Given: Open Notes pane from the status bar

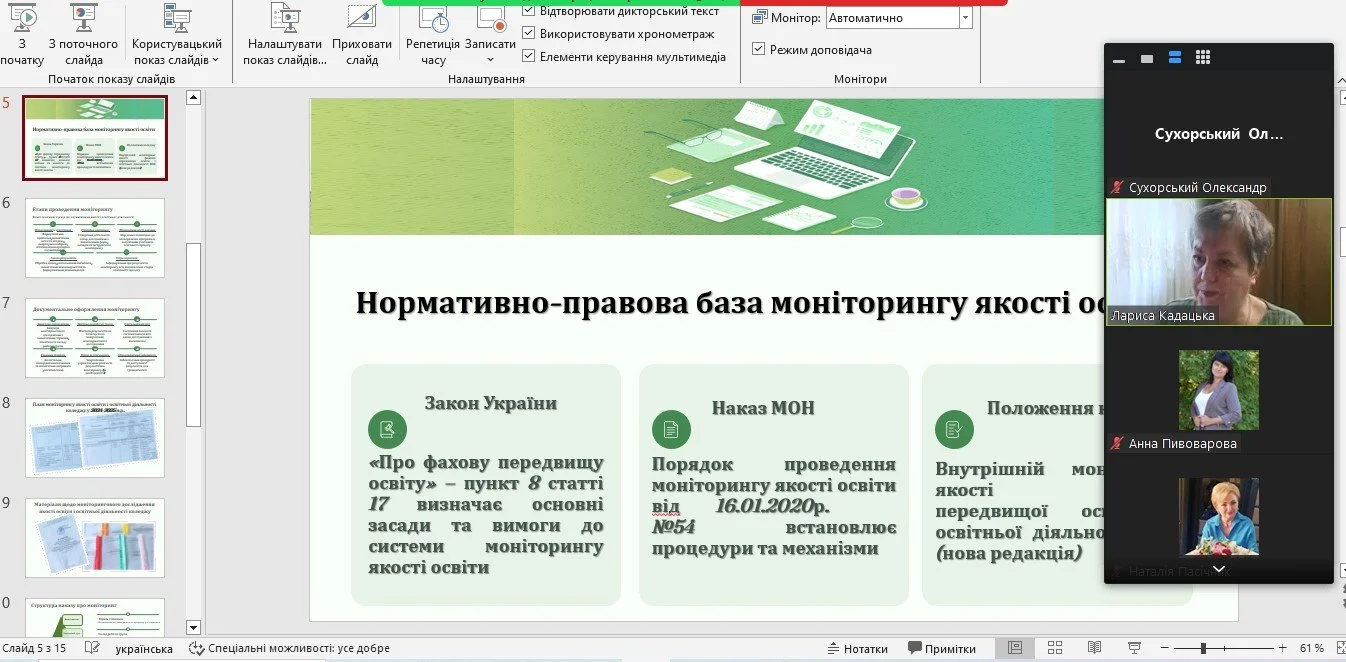Looking at the screenshot, I should click(x=858, y=647).
